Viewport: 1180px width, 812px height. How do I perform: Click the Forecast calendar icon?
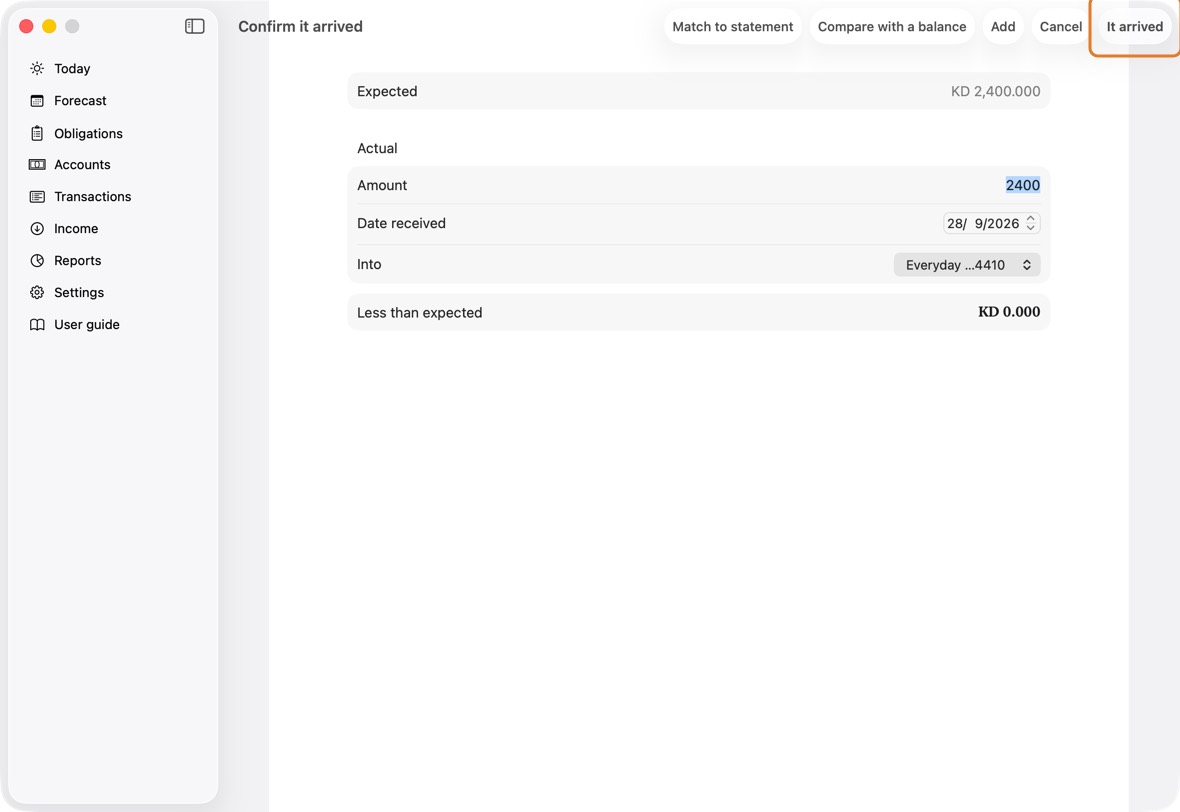[x=37, y=101]
